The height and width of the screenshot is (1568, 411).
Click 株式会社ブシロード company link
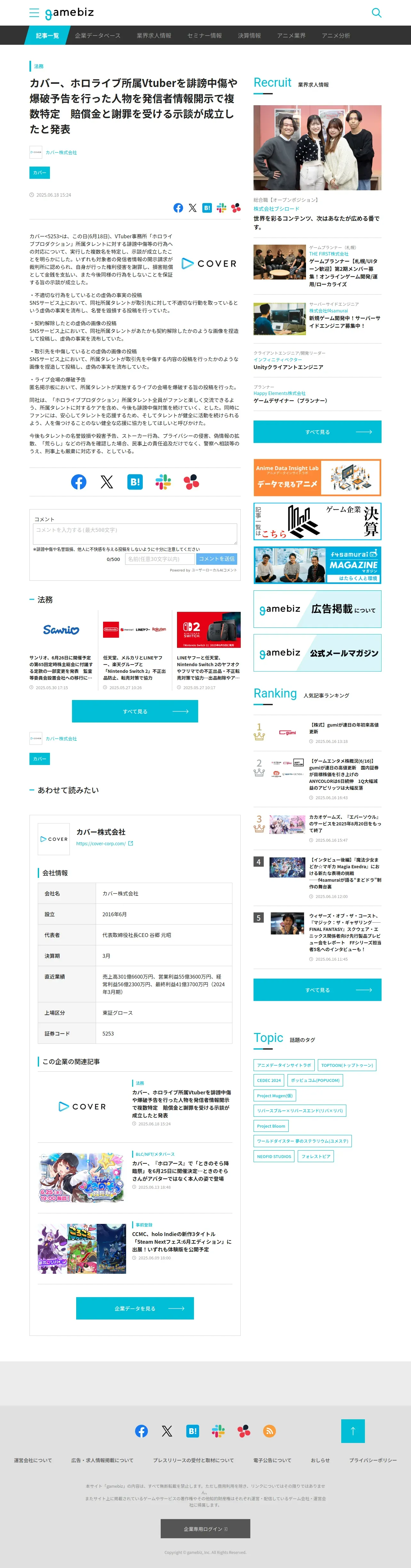(277, 209)
